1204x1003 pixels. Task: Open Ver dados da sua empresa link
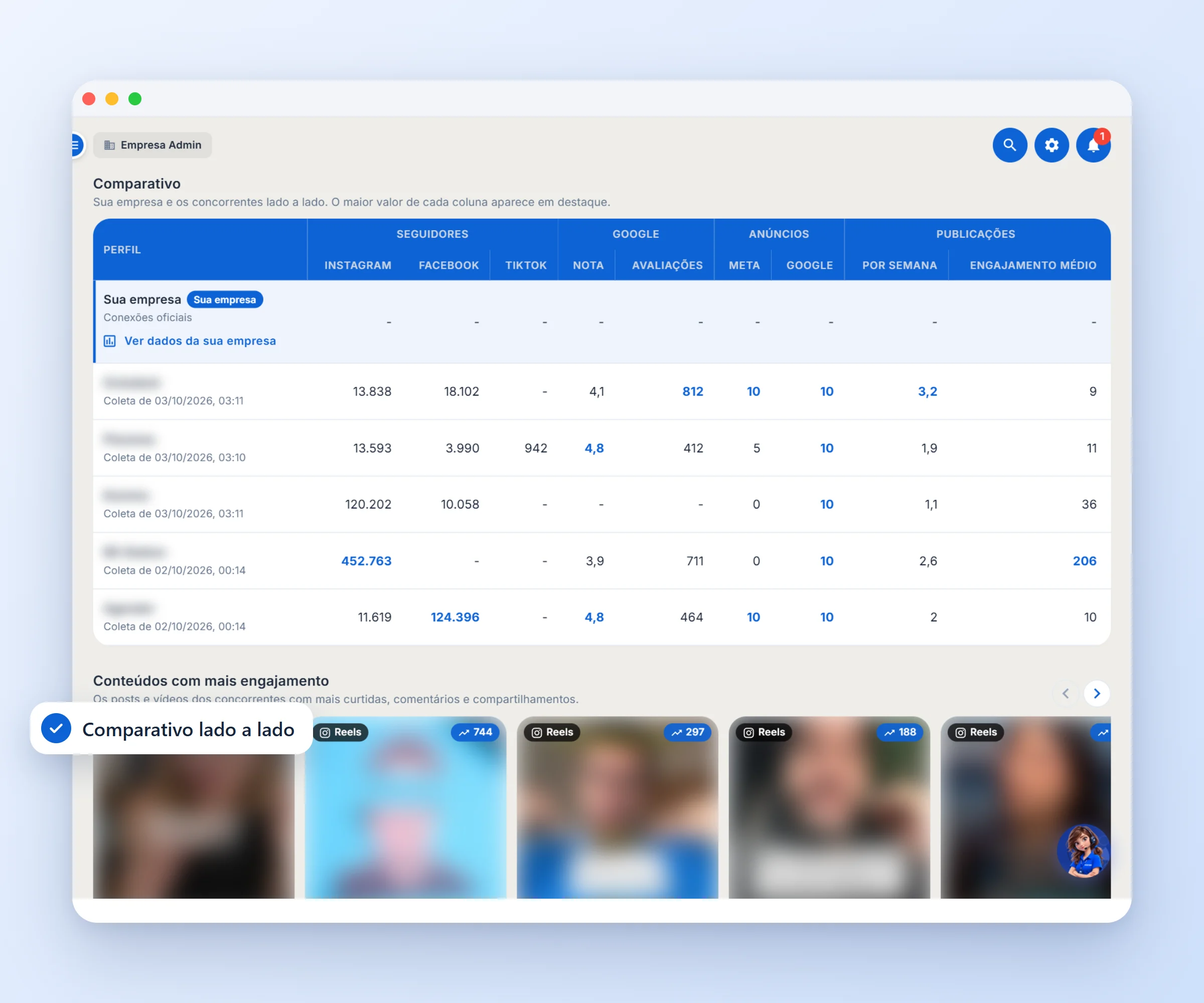(x=200, y=341)
